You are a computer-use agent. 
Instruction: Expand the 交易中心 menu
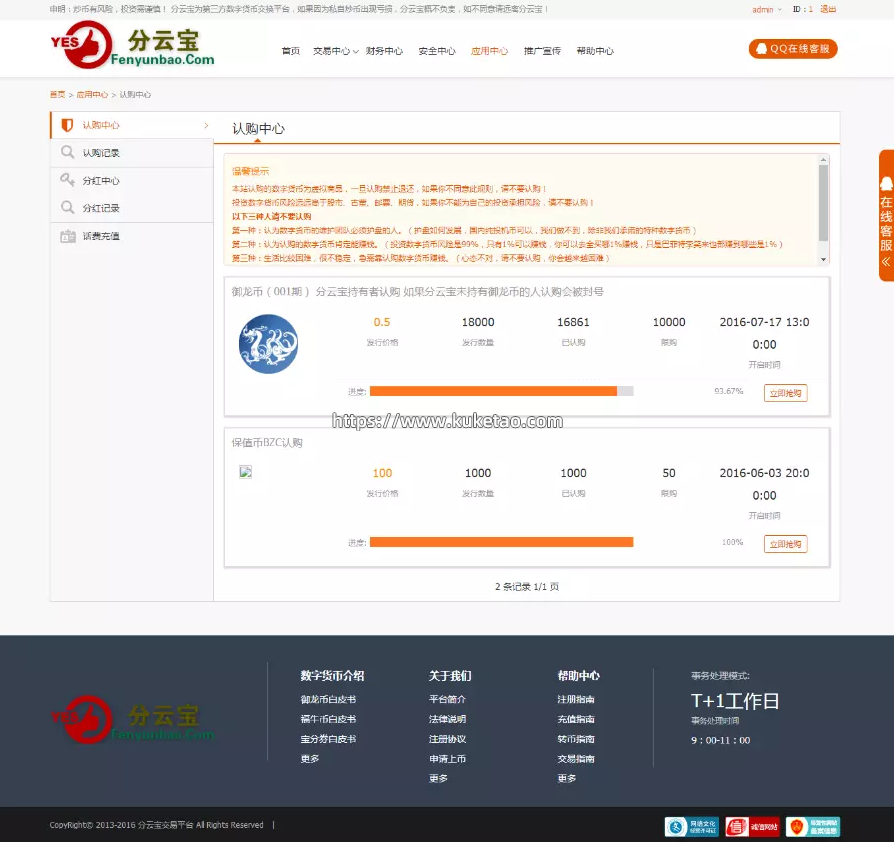tap(335, 51)
